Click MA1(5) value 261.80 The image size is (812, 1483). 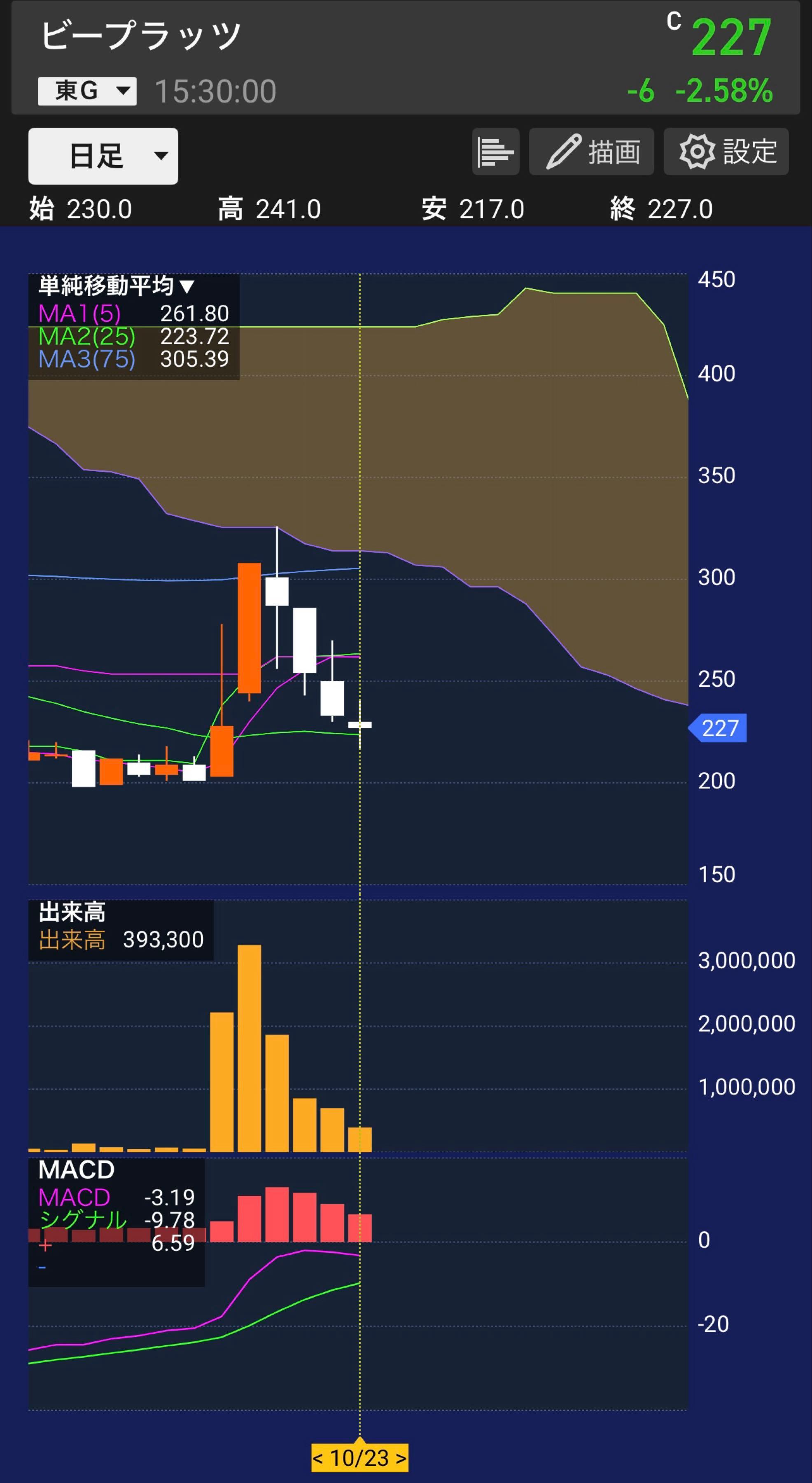pos(194,313)
